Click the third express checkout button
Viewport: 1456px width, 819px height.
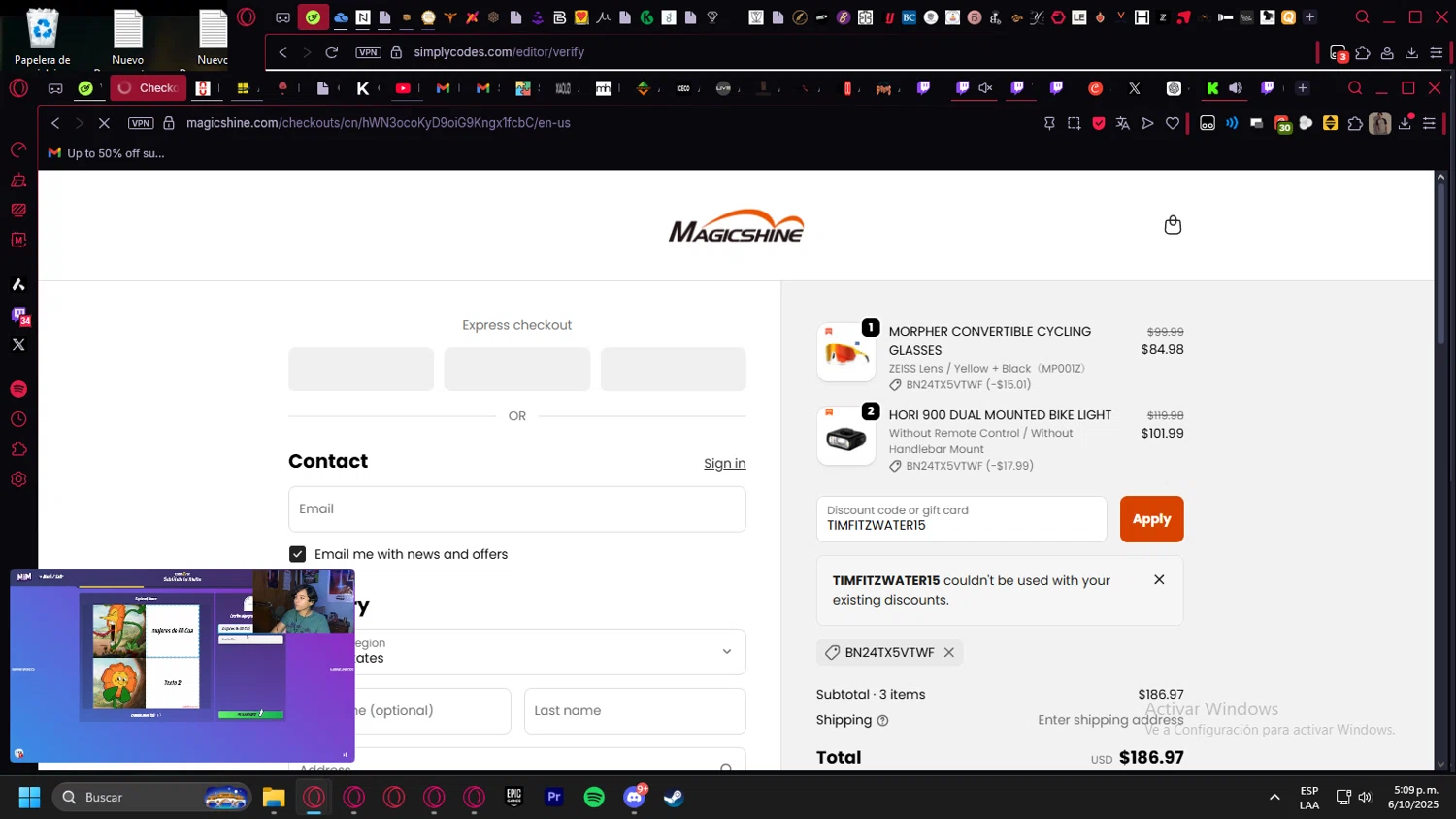[x=673, y=370]
